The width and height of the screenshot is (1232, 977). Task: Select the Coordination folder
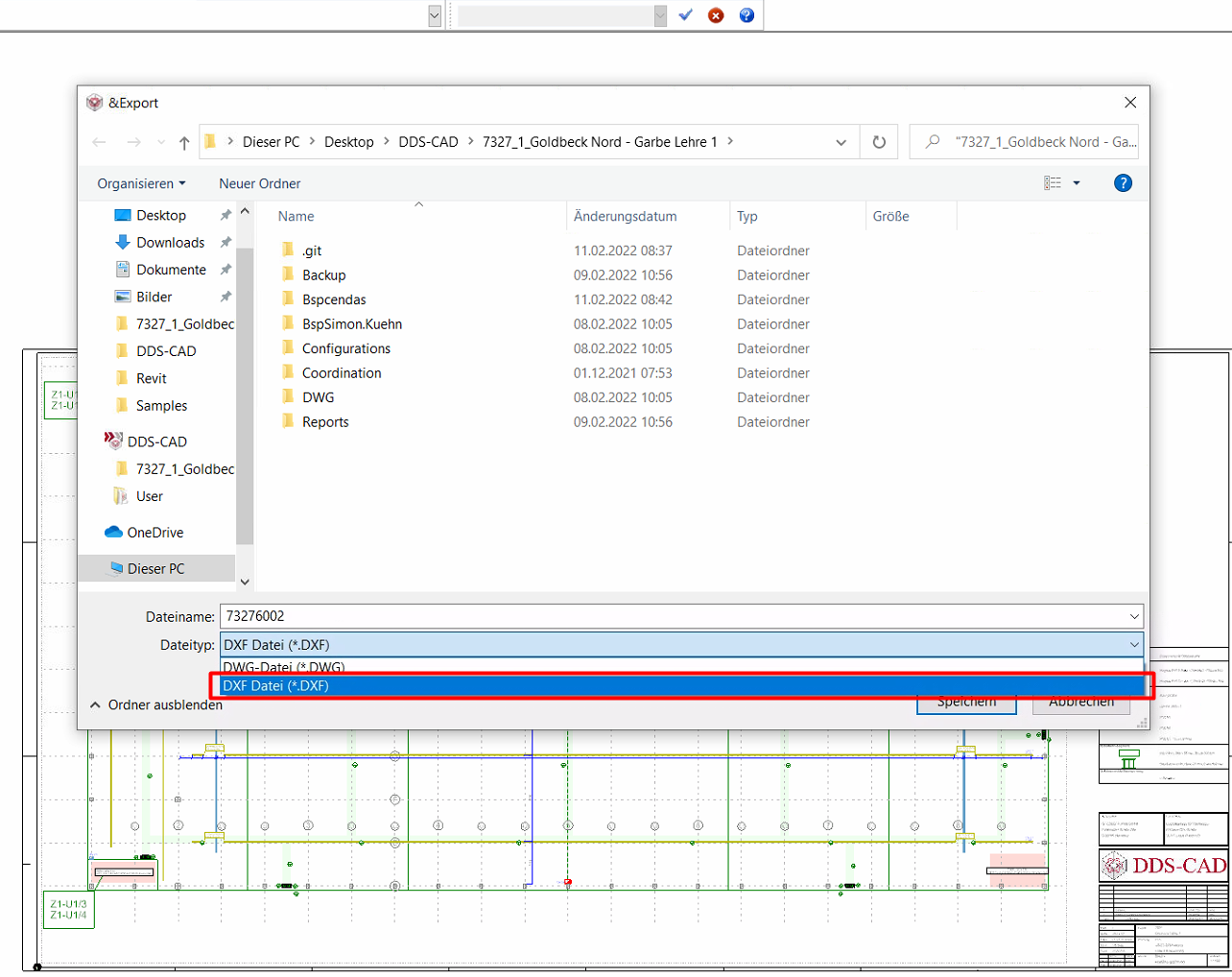pyautogui.click(x=342, y=373)
